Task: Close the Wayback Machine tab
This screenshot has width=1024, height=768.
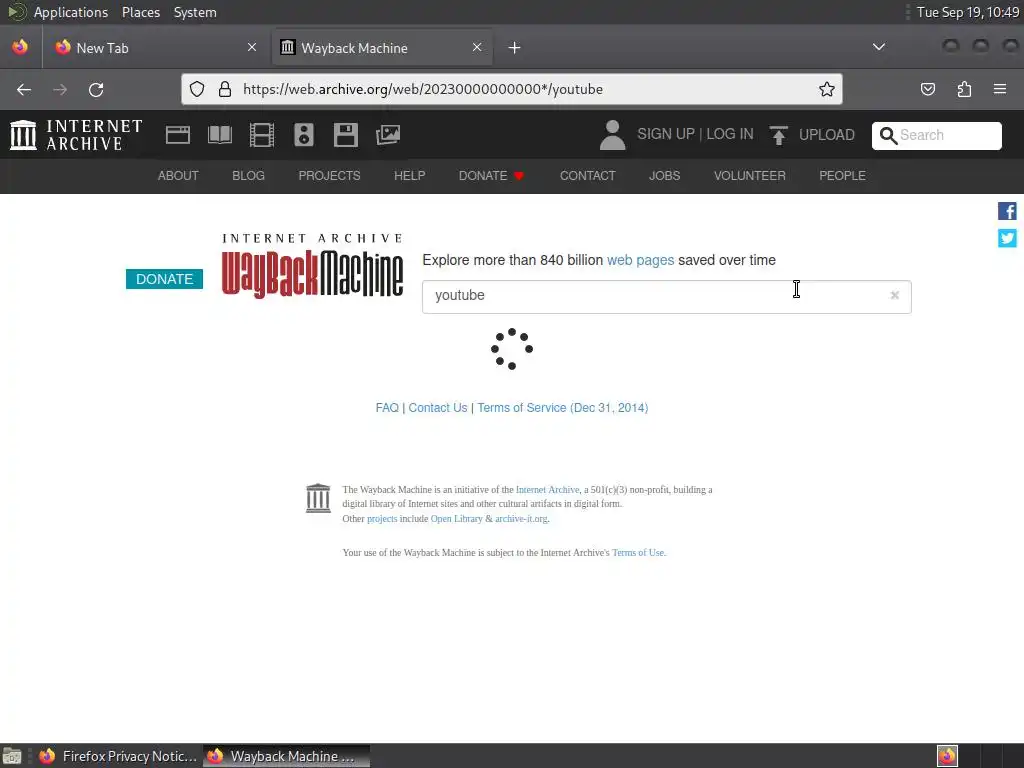Action: point(477,47)
